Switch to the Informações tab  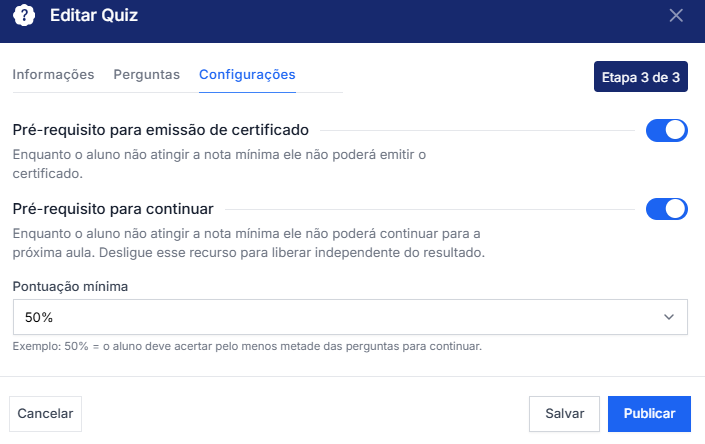[x=53, y=75]
